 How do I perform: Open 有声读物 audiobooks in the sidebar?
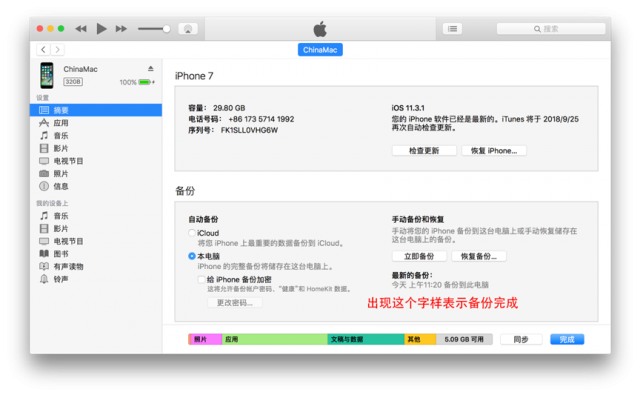pos(96,266)
